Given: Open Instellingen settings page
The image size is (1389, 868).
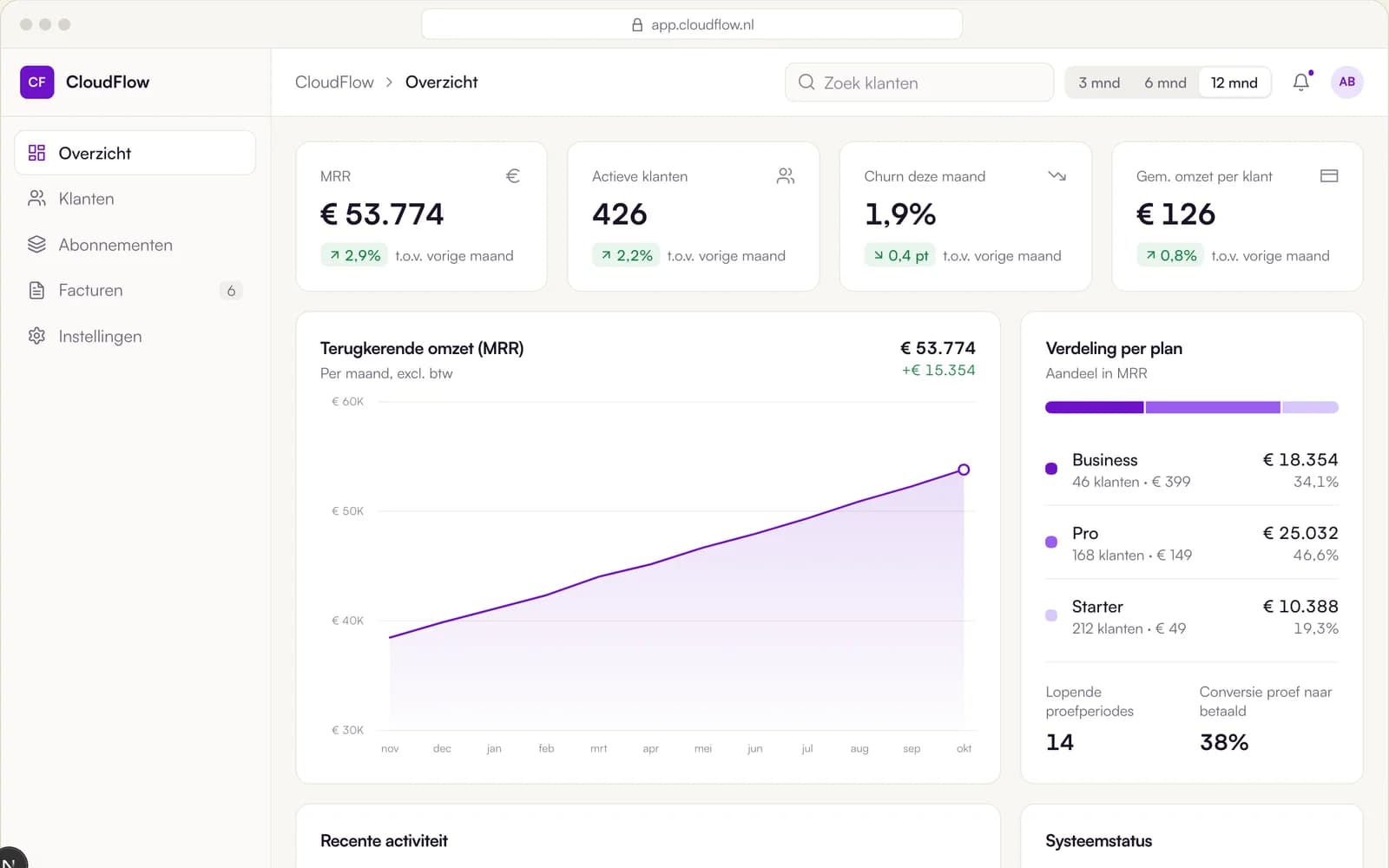Looking at the screenshot, I should coord(135,336).
